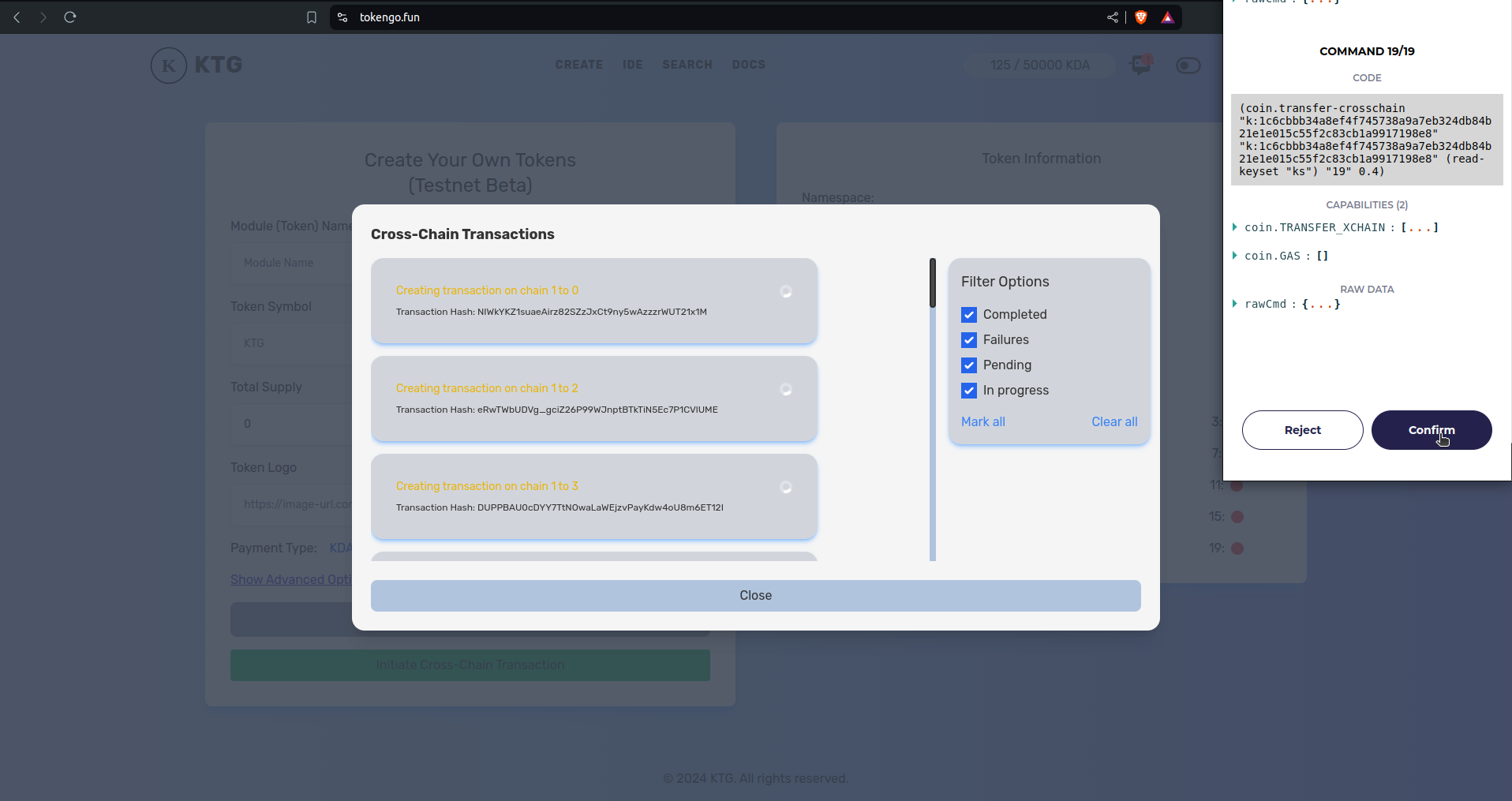The height and width of the screenshot is (801, 1512).
Task: Uncheck the Completed filter
Action: coord(969,315)
